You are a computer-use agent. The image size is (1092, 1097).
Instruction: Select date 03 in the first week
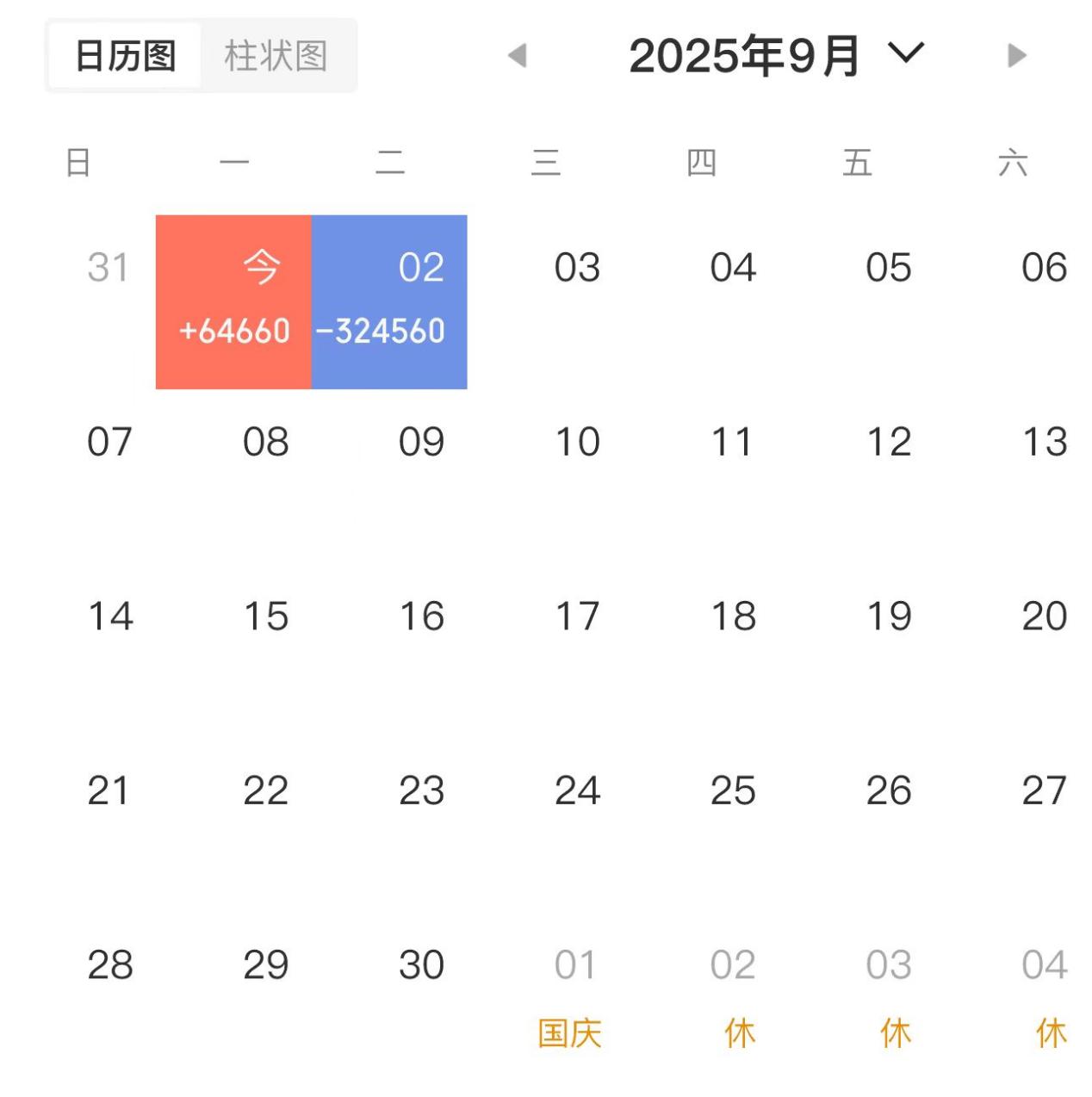tap(577, 268)
